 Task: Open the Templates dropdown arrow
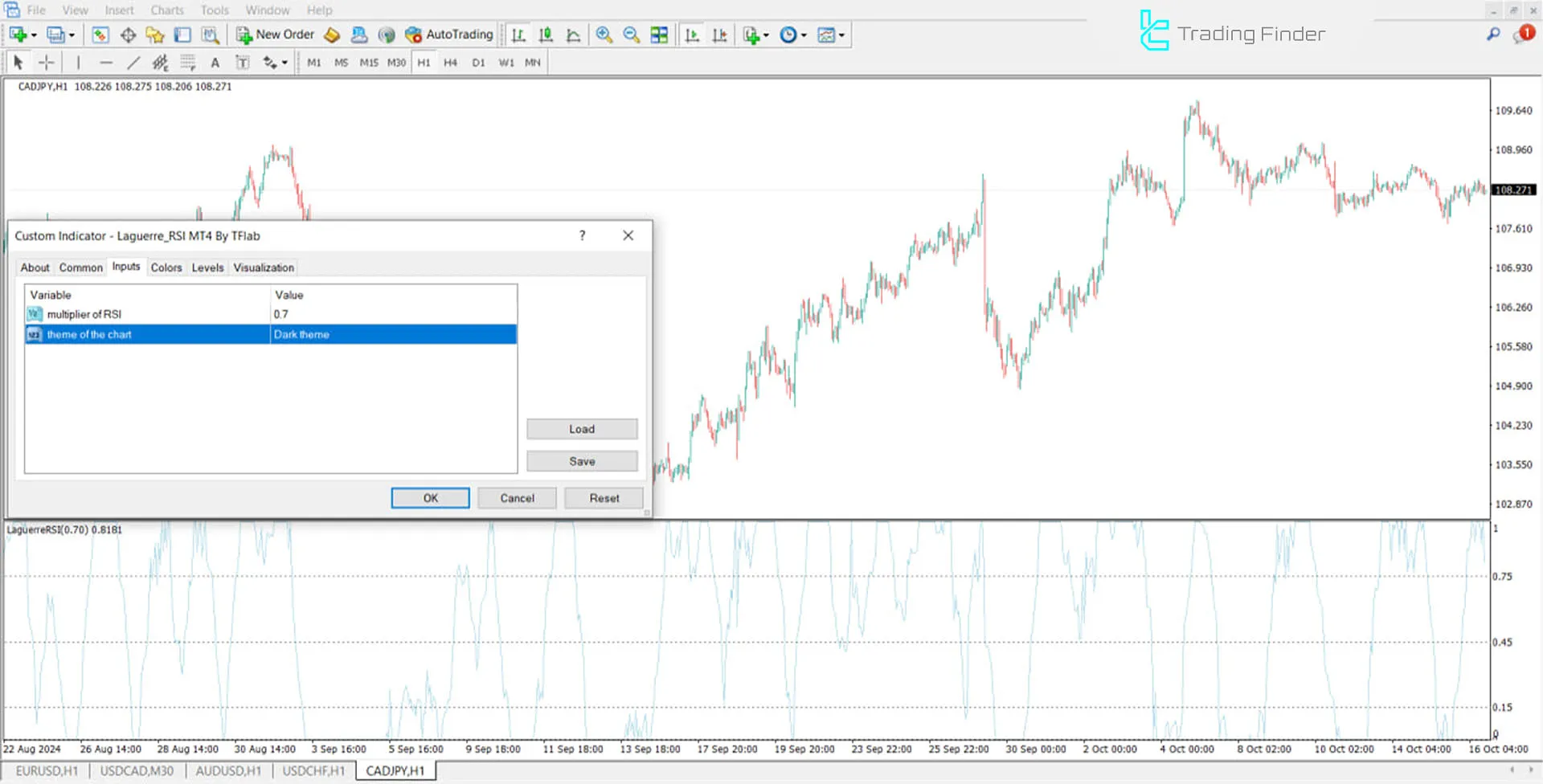coord(841,35)
